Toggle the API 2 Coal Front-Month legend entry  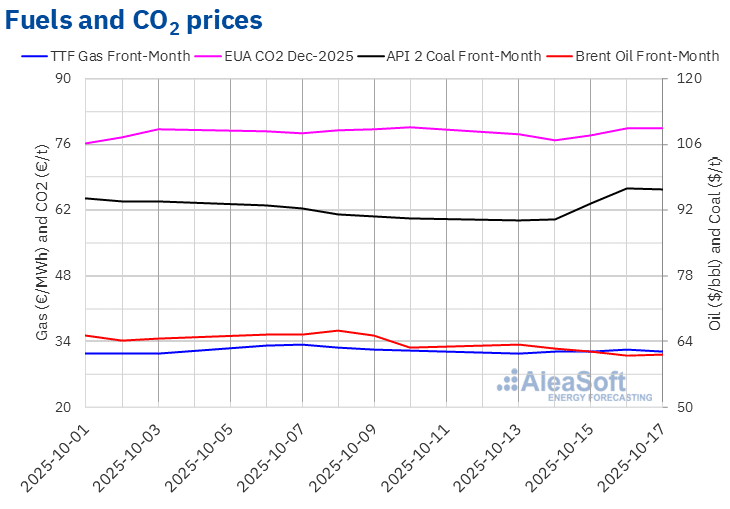coord(468,56)
